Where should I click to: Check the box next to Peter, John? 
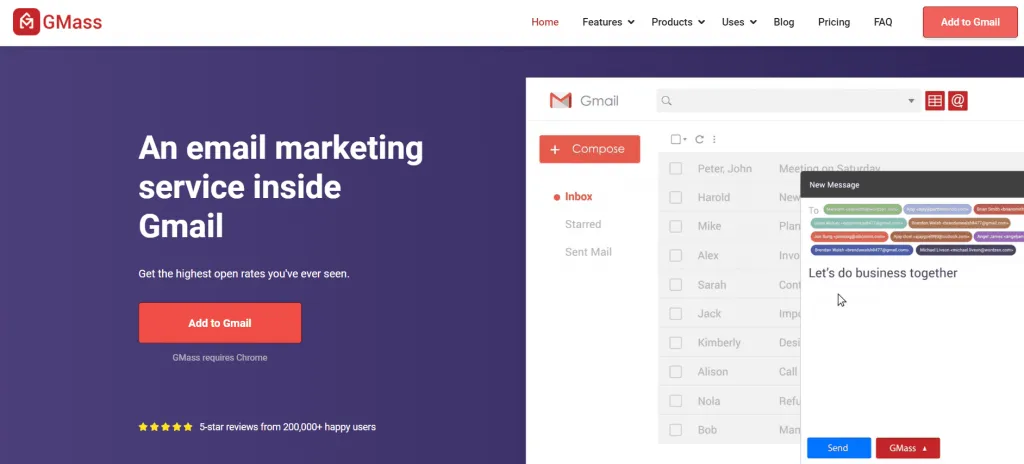(x=675, y=169)
